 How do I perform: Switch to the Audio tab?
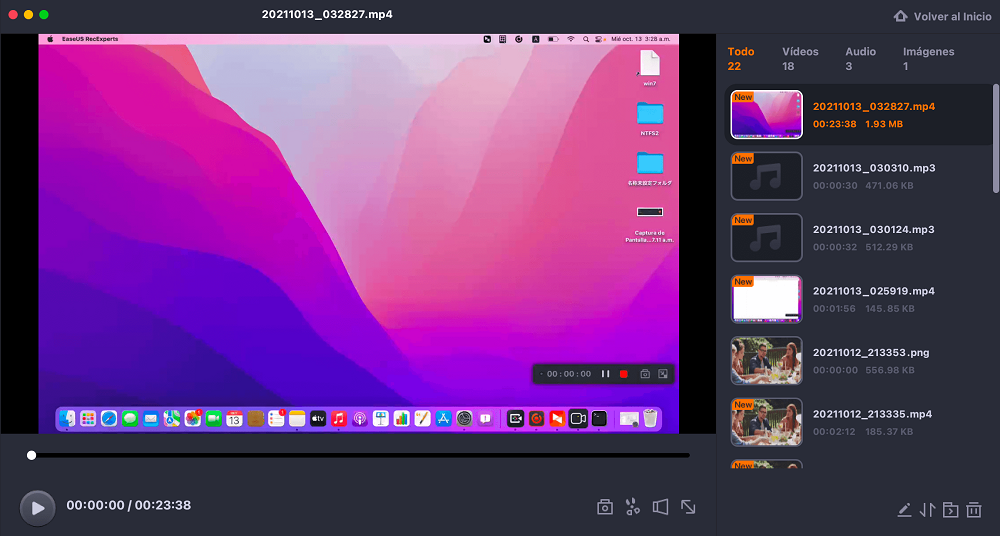click(860, 58)
